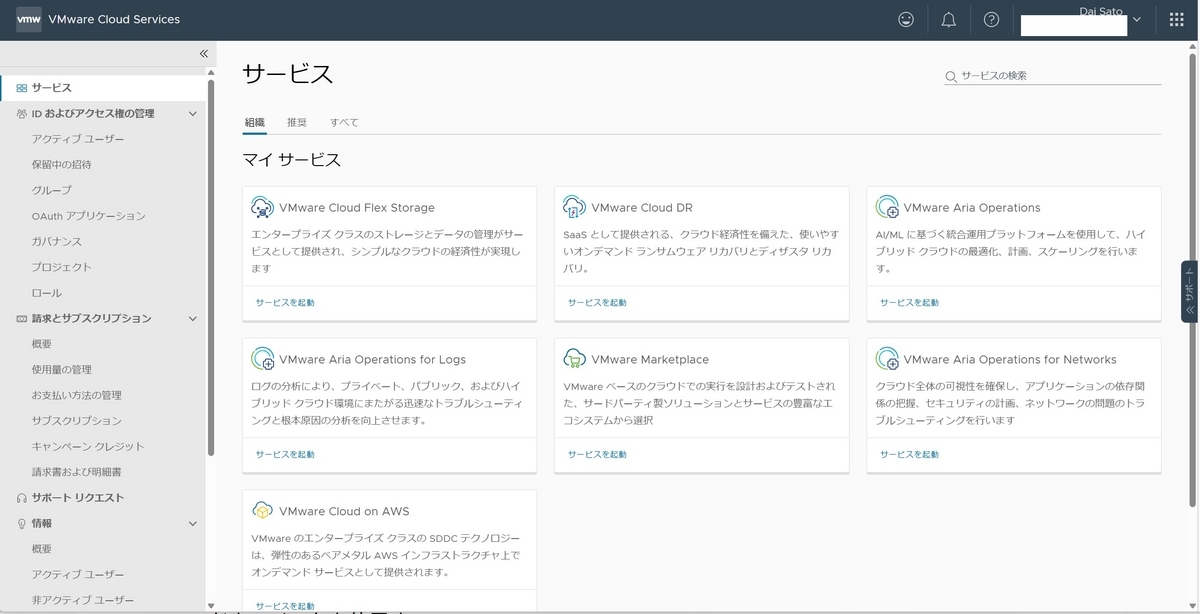Click the search magnifier icon
The height and width of the screenshot is (614, 1200).
click(951, 77)
